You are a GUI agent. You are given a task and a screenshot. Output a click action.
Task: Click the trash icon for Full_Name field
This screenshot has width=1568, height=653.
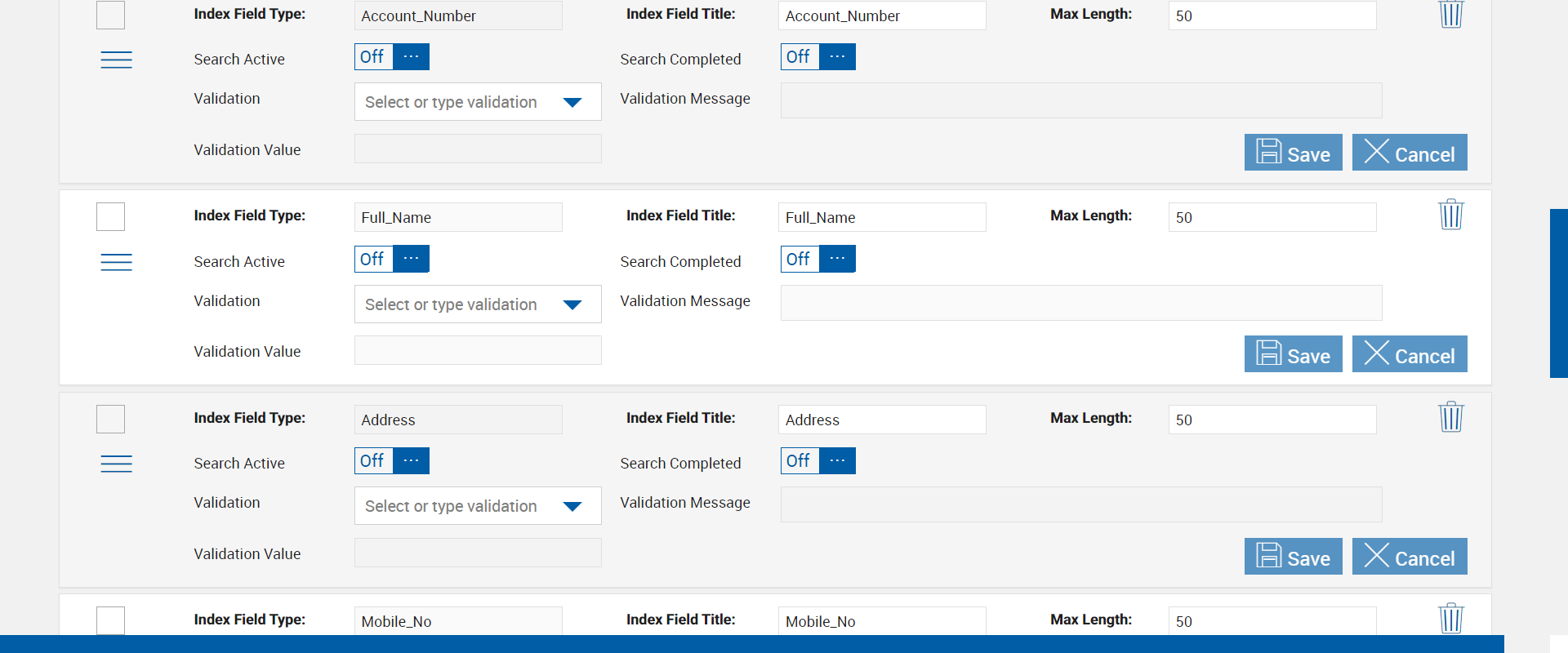(x=1450, y=215)
